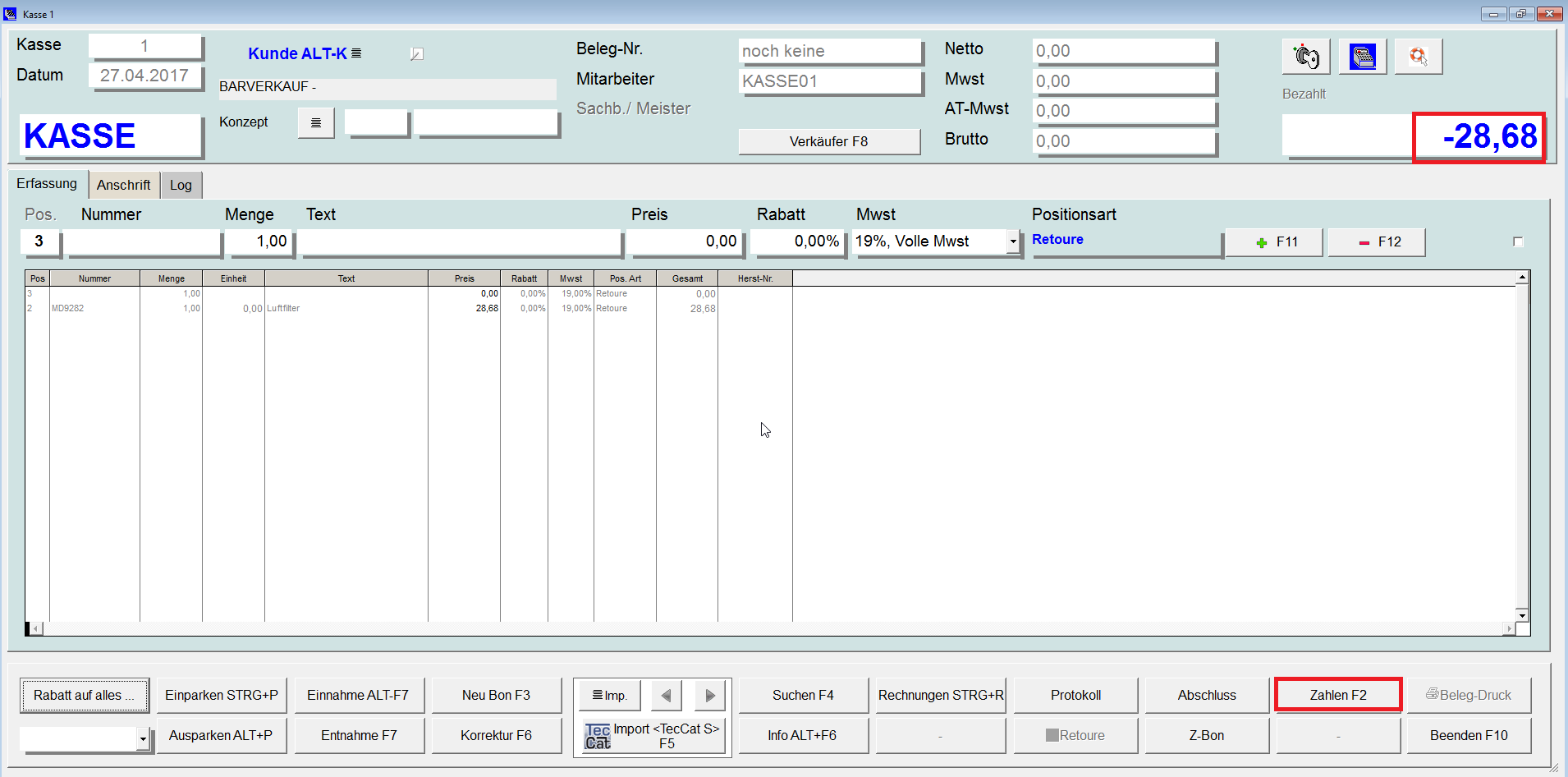Select table row MD9282 Luftfilter

click(409, 309)
